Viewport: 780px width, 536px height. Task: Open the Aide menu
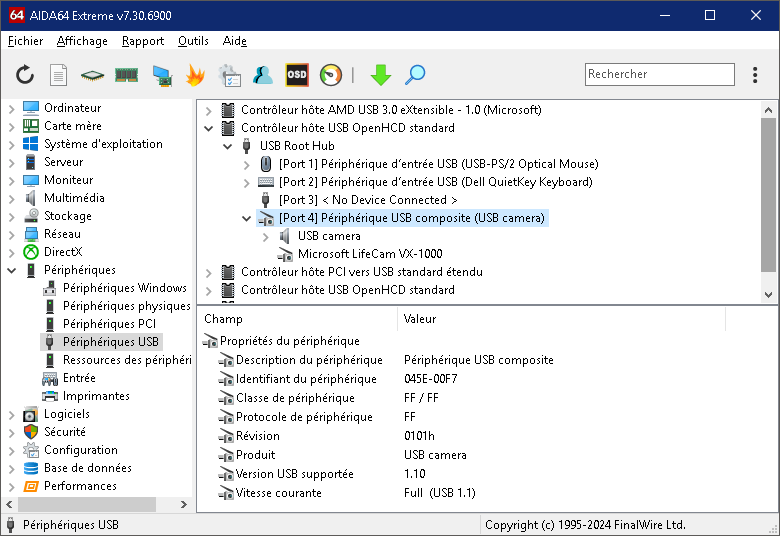tap(234, 41)
